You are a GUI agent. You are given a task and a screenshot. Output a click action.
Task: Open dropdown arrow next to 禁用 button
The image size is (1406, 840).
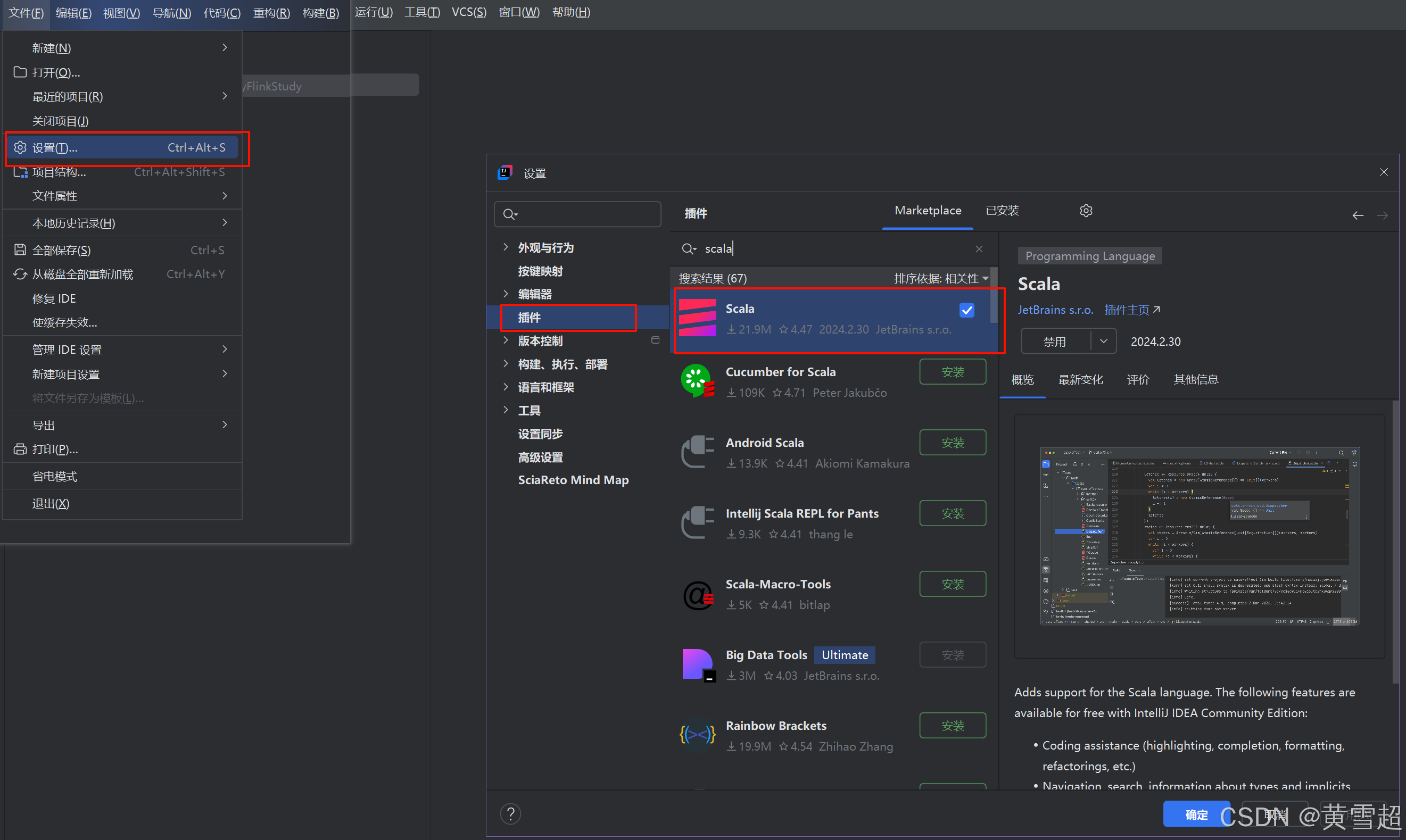(1103, 342)
